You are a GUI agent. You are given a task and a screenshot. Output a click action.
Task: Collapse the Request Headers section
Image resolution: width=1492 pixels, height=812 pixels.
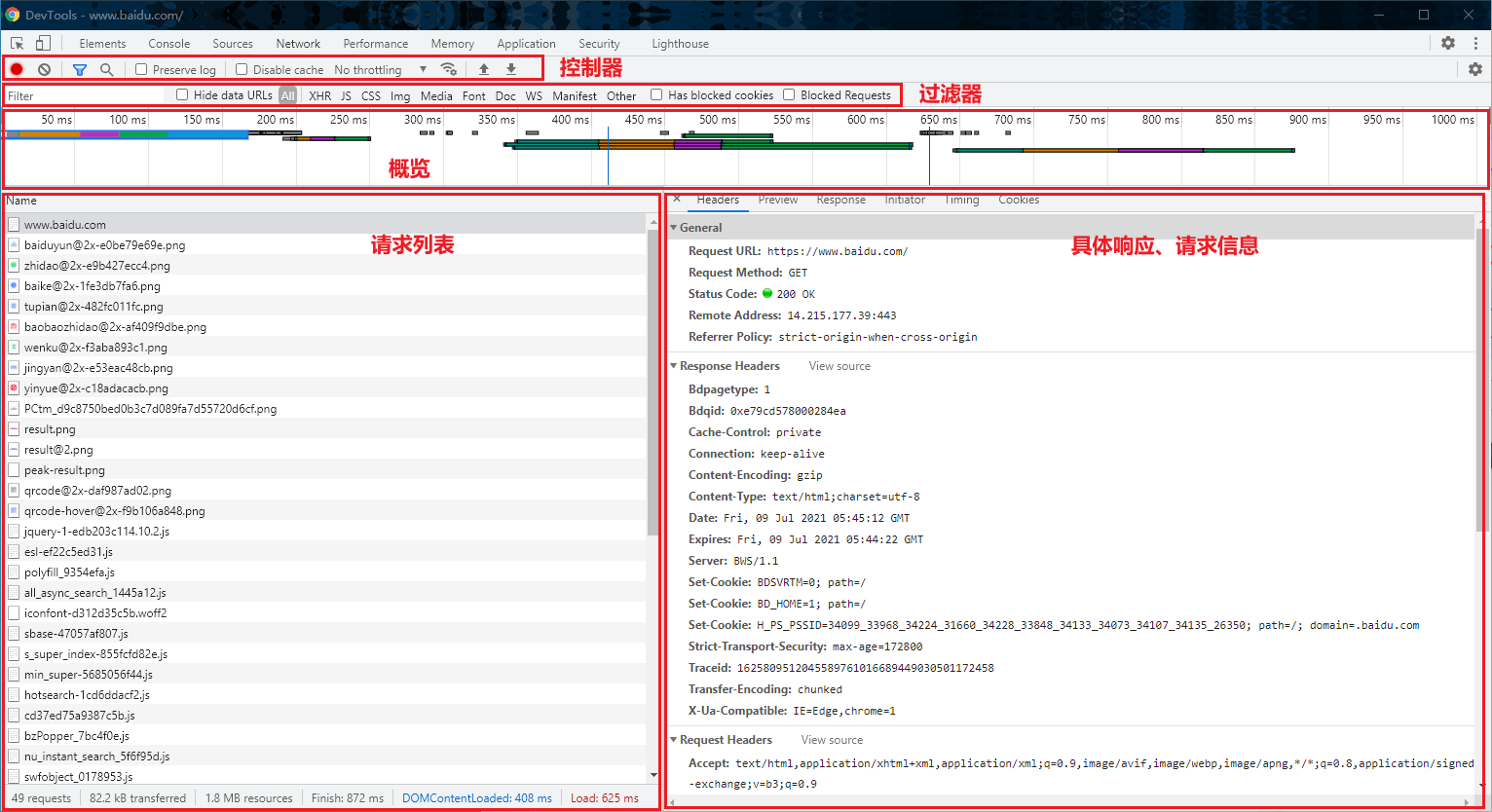674,740
